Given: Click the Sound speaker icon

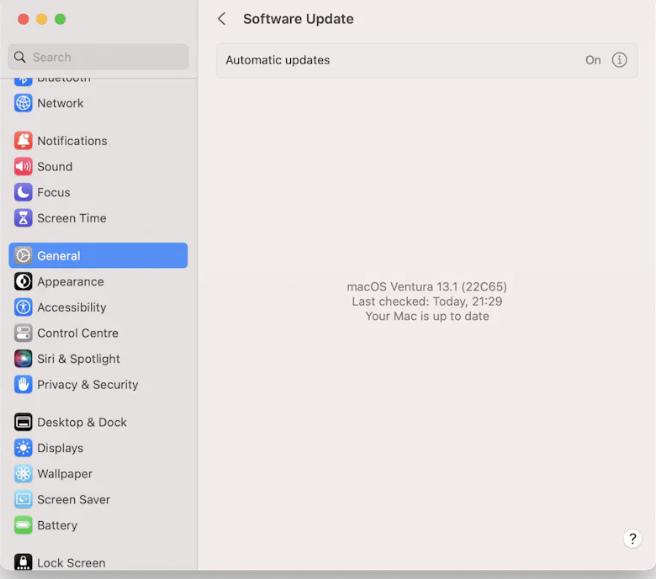Looking at the screenshot, I should click(23, 167).
